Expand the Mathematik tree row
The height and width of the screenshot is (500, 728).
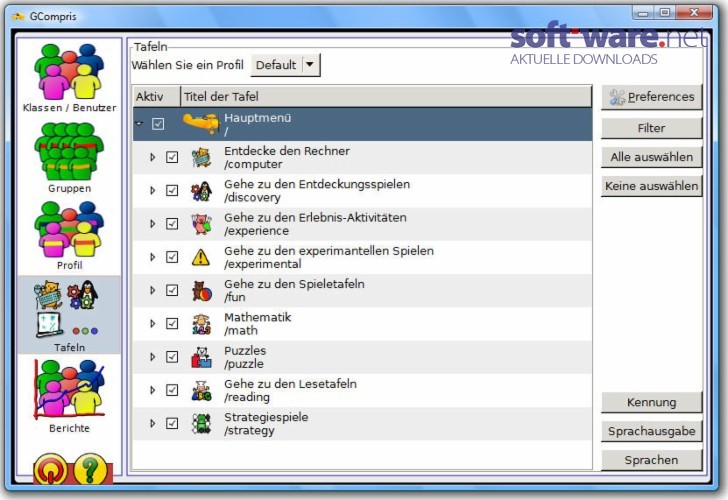point(152,324)
